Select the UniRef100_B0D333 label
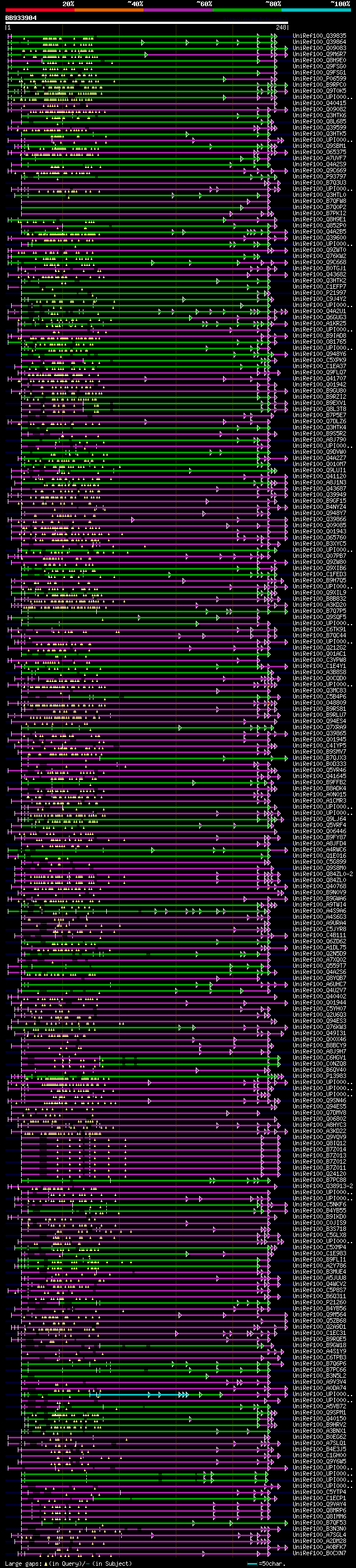 (x=319, y=764)
